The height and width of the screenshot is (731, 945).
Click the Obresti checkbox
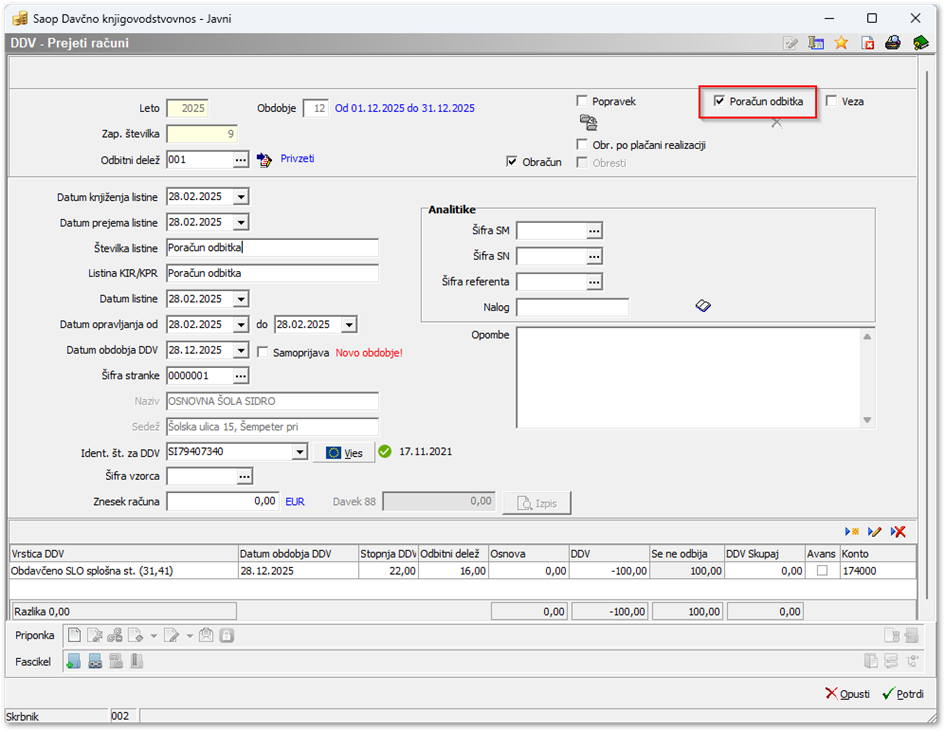(582, 162)
